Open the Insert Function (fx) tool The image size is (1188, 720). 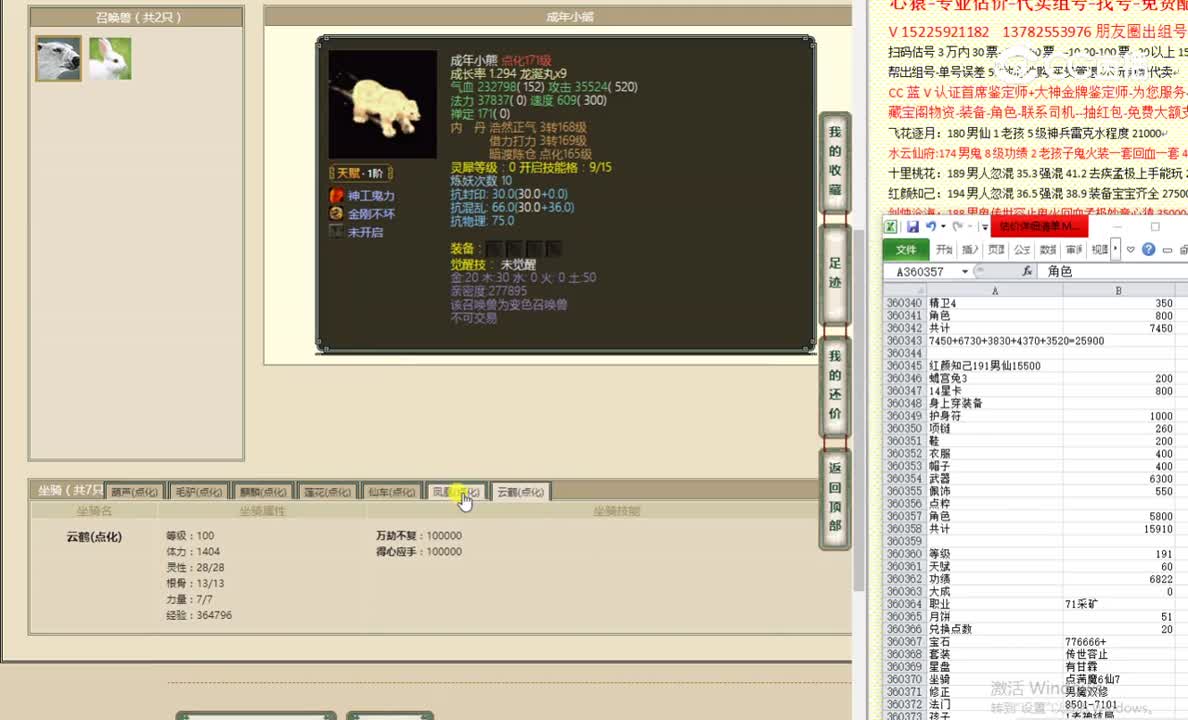pos(1028,269)
